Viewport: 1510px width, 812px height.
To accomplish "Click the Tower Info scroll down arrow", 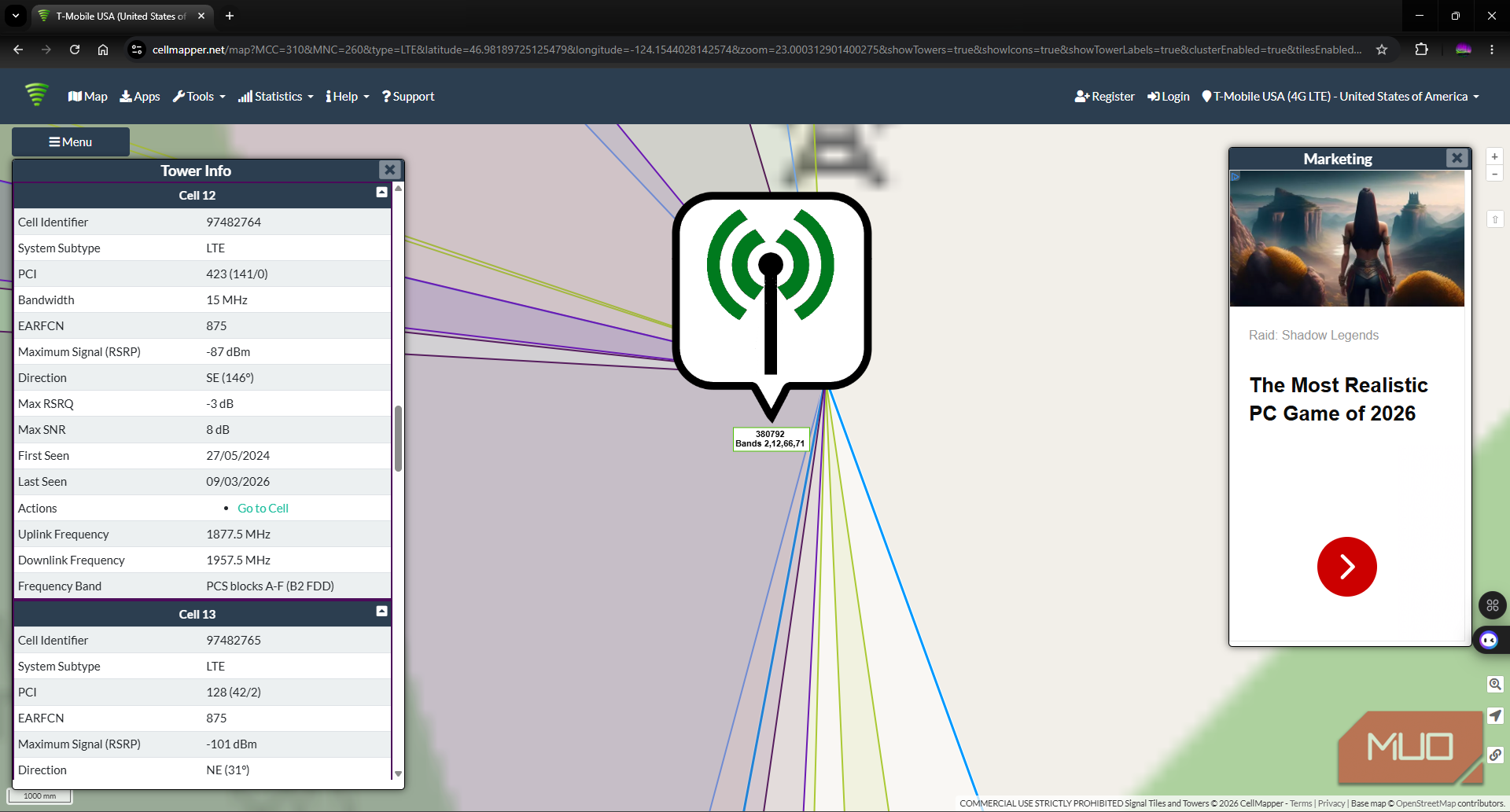I will (399, 774).
